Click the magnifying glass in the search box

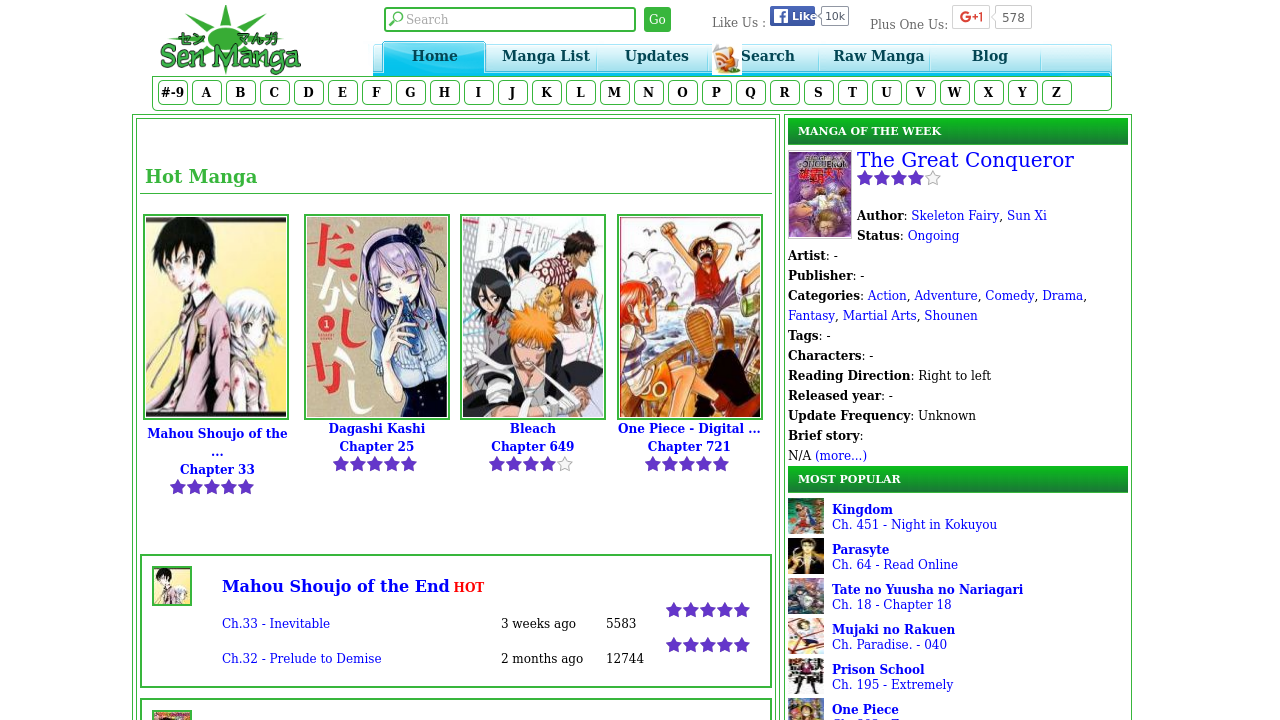[x=396, y=18]
